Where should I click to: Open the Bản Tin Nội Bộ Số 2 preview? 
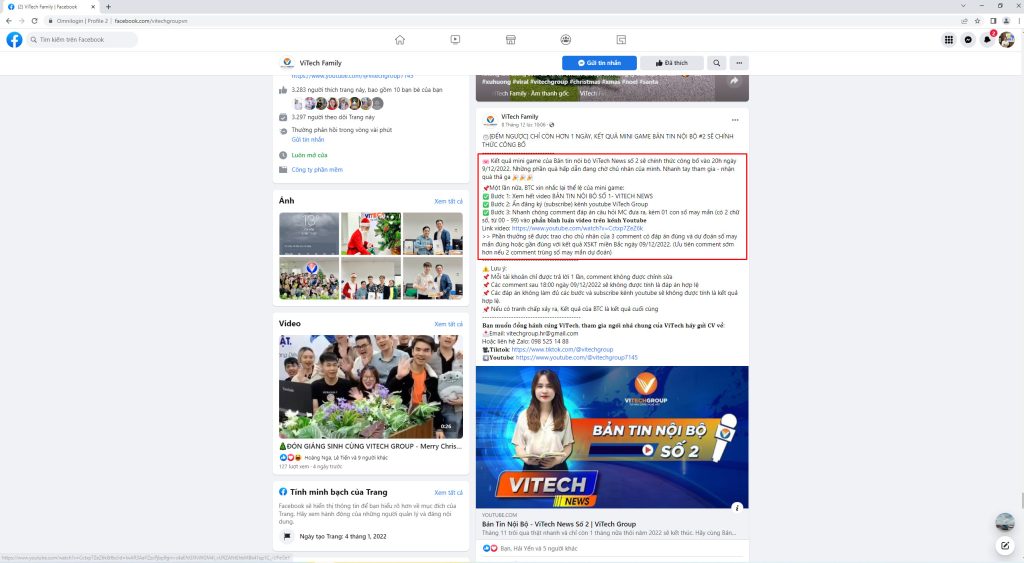[612, 437]
